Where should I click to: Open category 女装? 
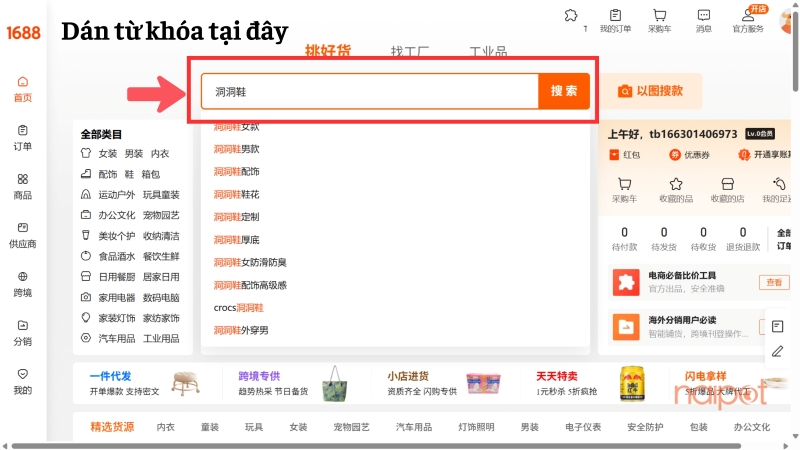[108, 154]
